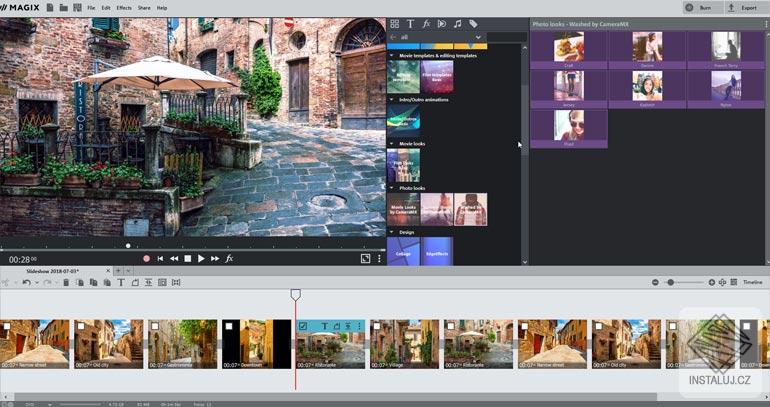
Task: Open the transitions tab in the media pool
Action: pyautogui.click(x=442, y=24)
